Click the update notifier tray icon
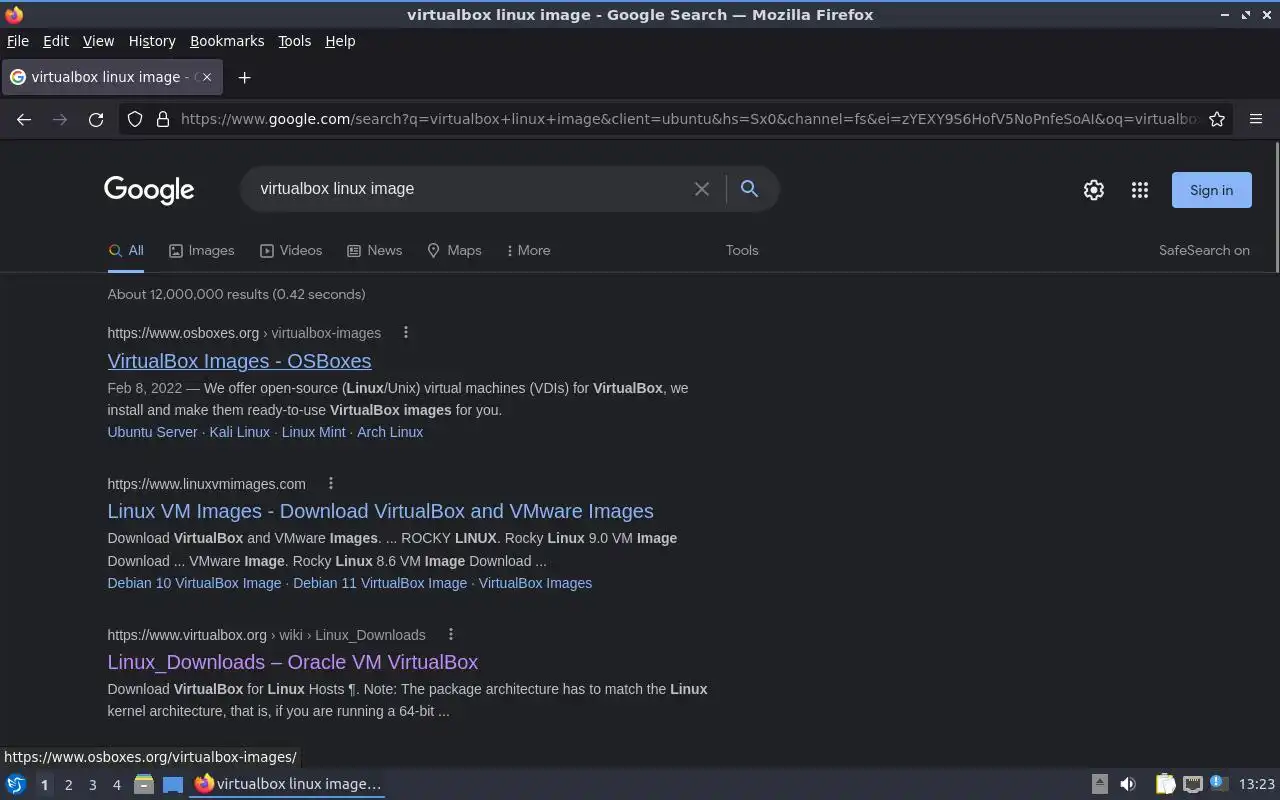The image size is (1280, 800). point(1218,783)
